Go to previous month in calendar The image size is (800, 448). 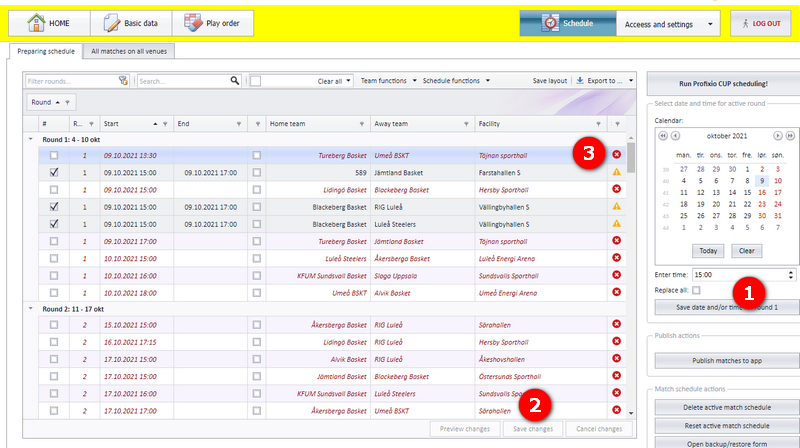[x=675, y=136]
